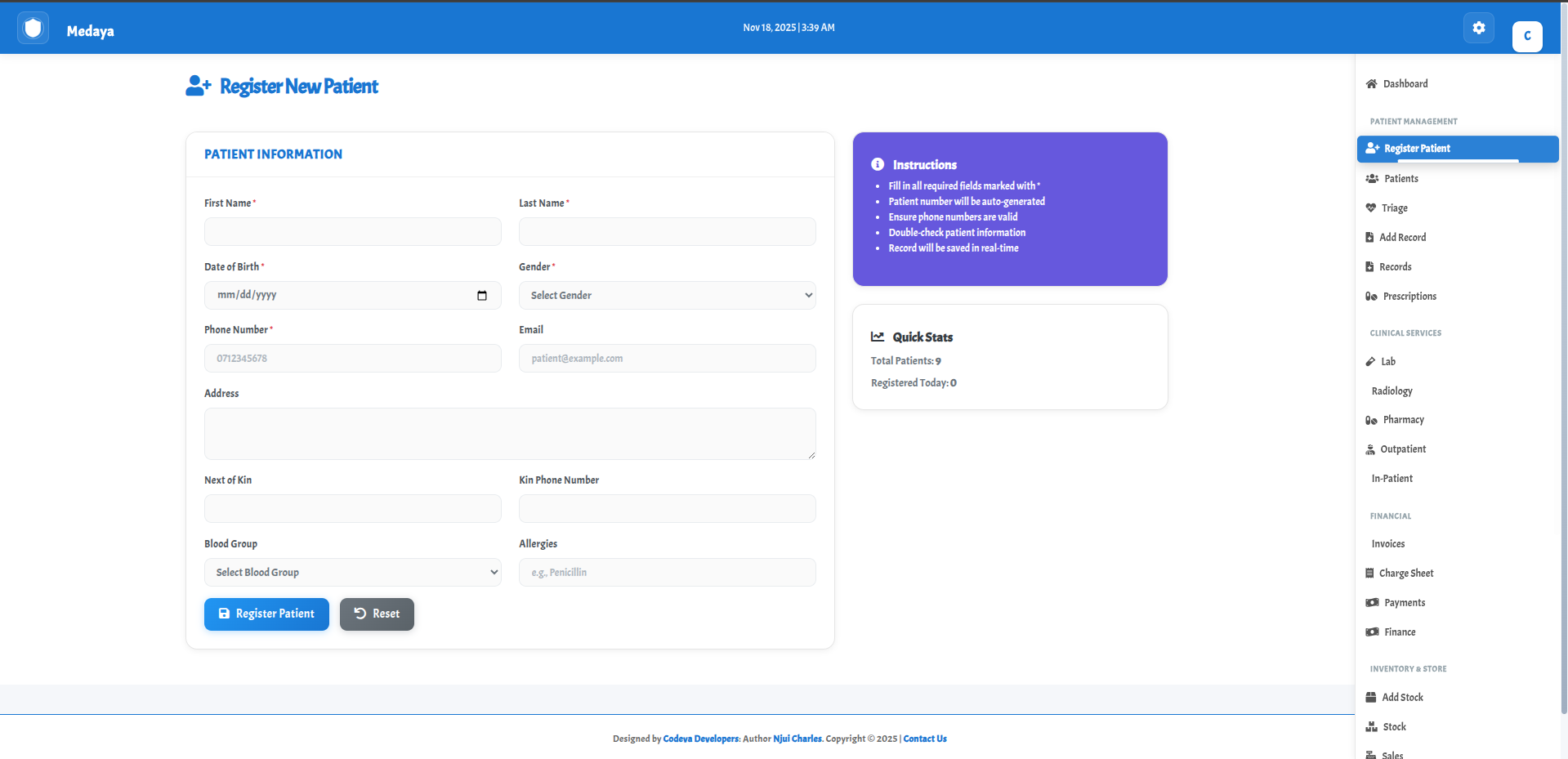Open the date picker calendar icon

coord(482,296)
